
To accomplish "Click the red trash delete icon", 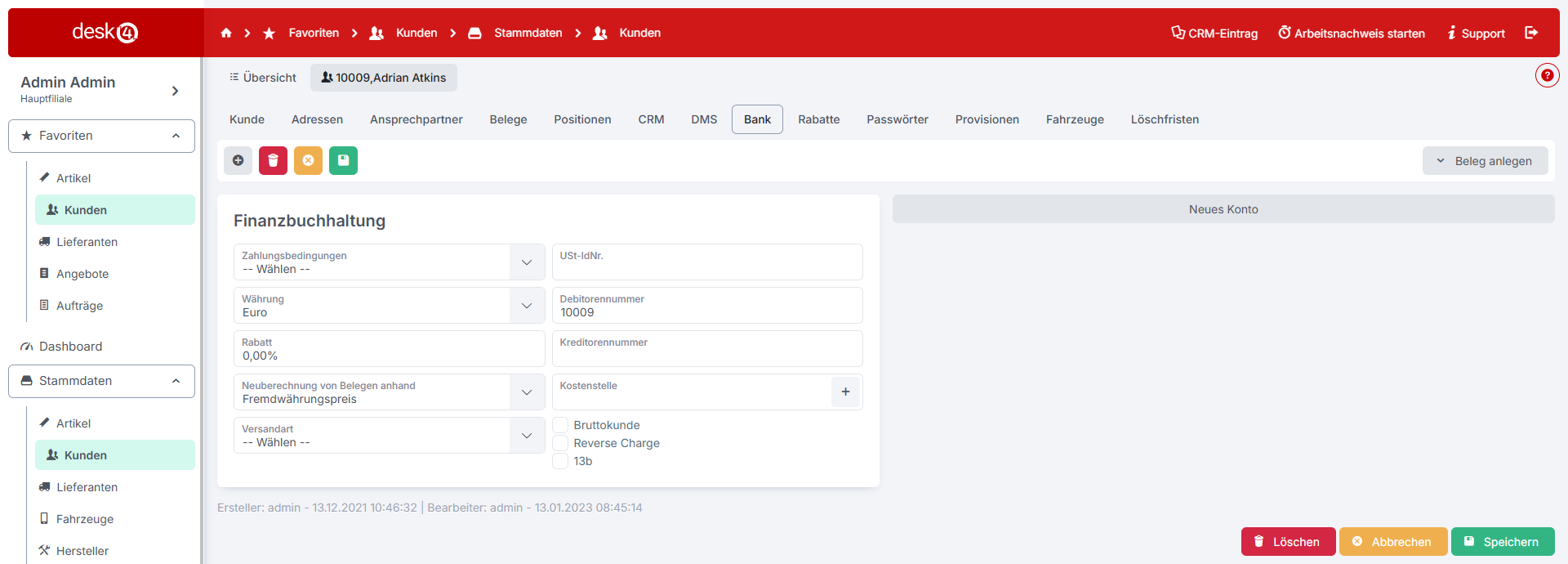I will click(273, 161).
